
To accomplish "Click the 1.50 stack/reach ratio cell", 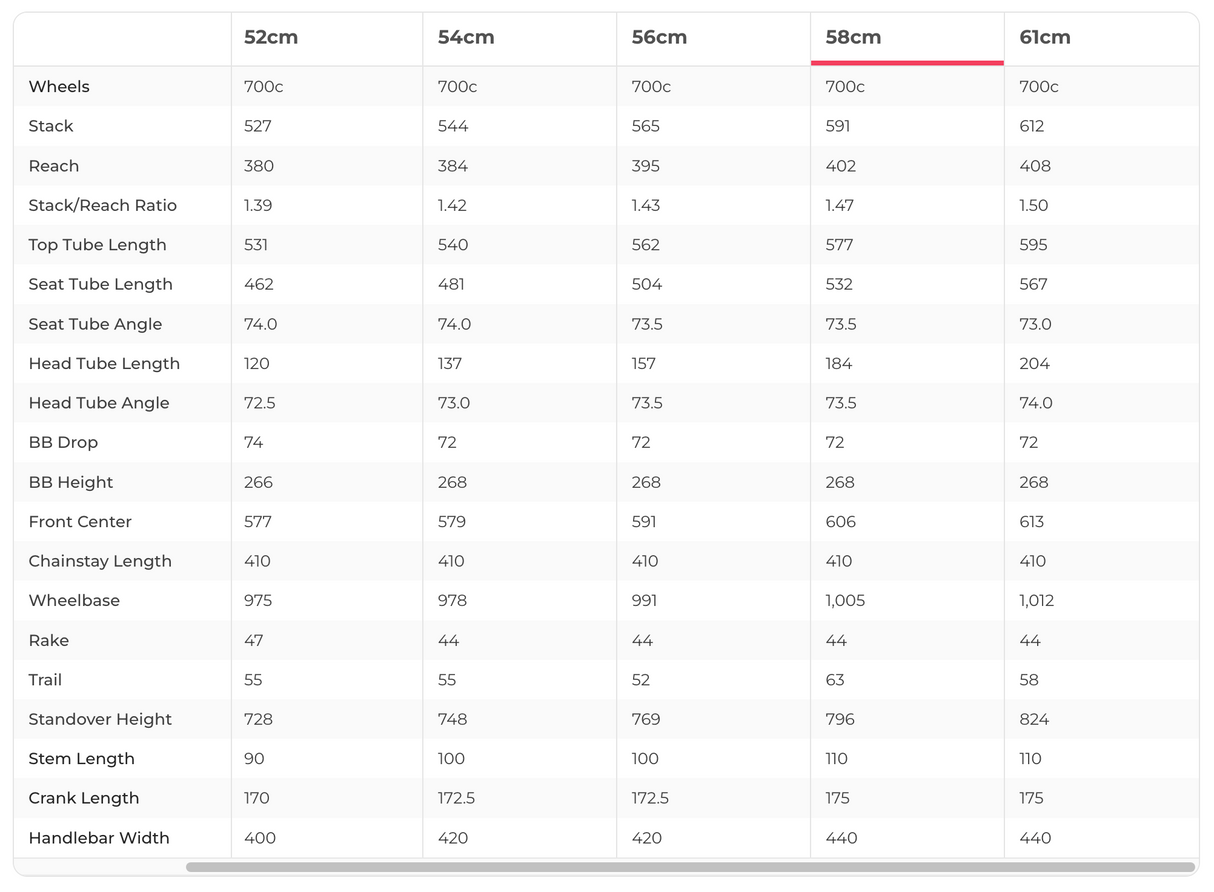I will point(1034,205).
